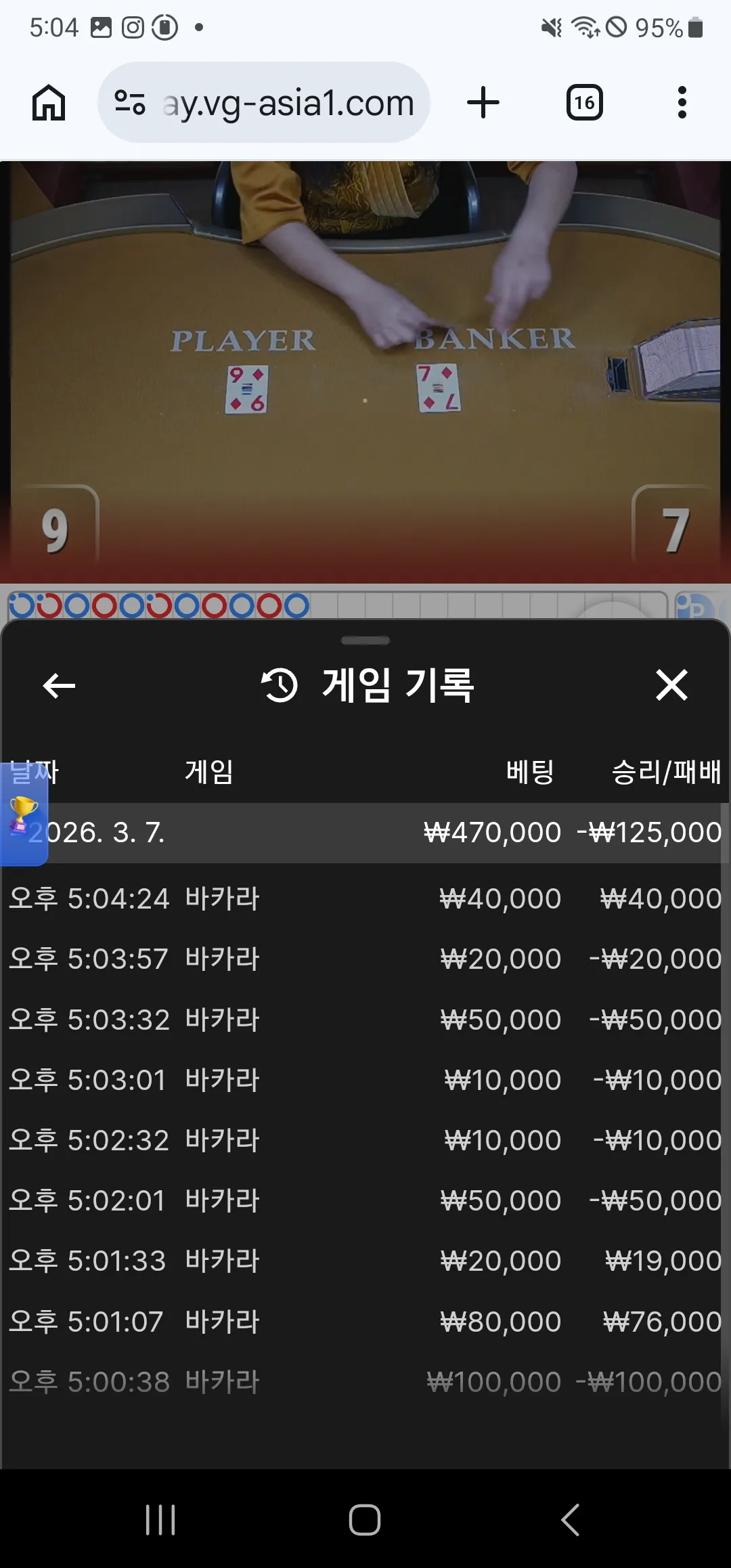This screenshot has height=1568, width=731.
Task: Open the 오후 5:00:38 ₩100,000 record
Action: (365, 1381)
